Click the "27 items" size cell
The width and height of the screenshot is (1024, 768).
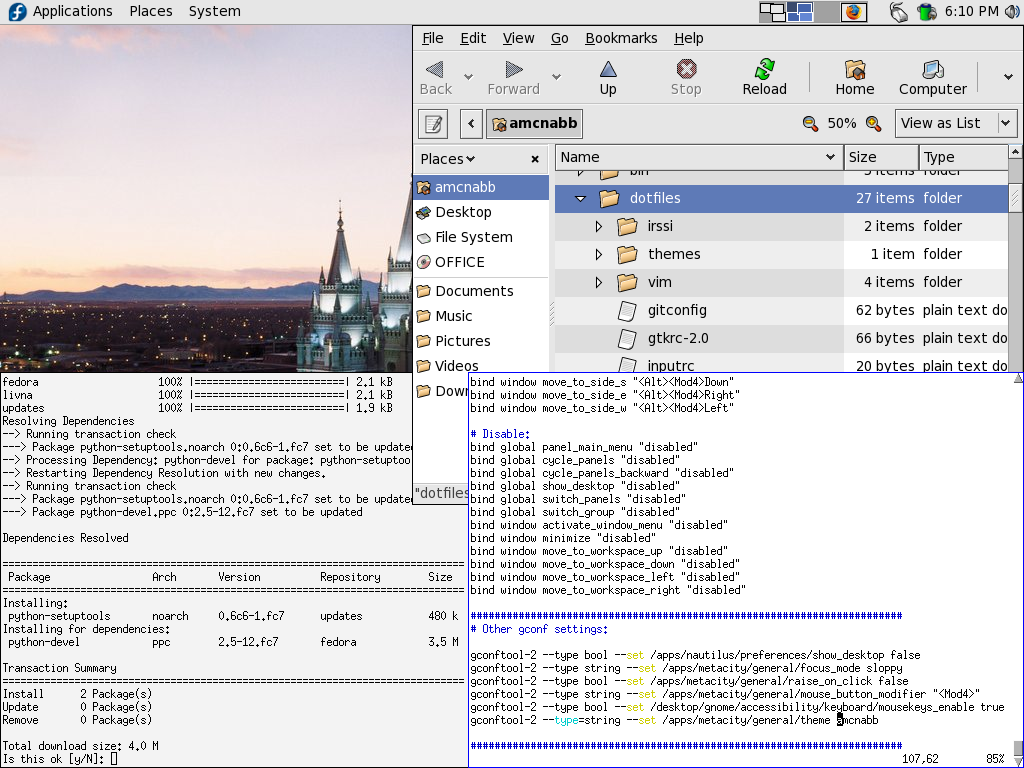885,198
